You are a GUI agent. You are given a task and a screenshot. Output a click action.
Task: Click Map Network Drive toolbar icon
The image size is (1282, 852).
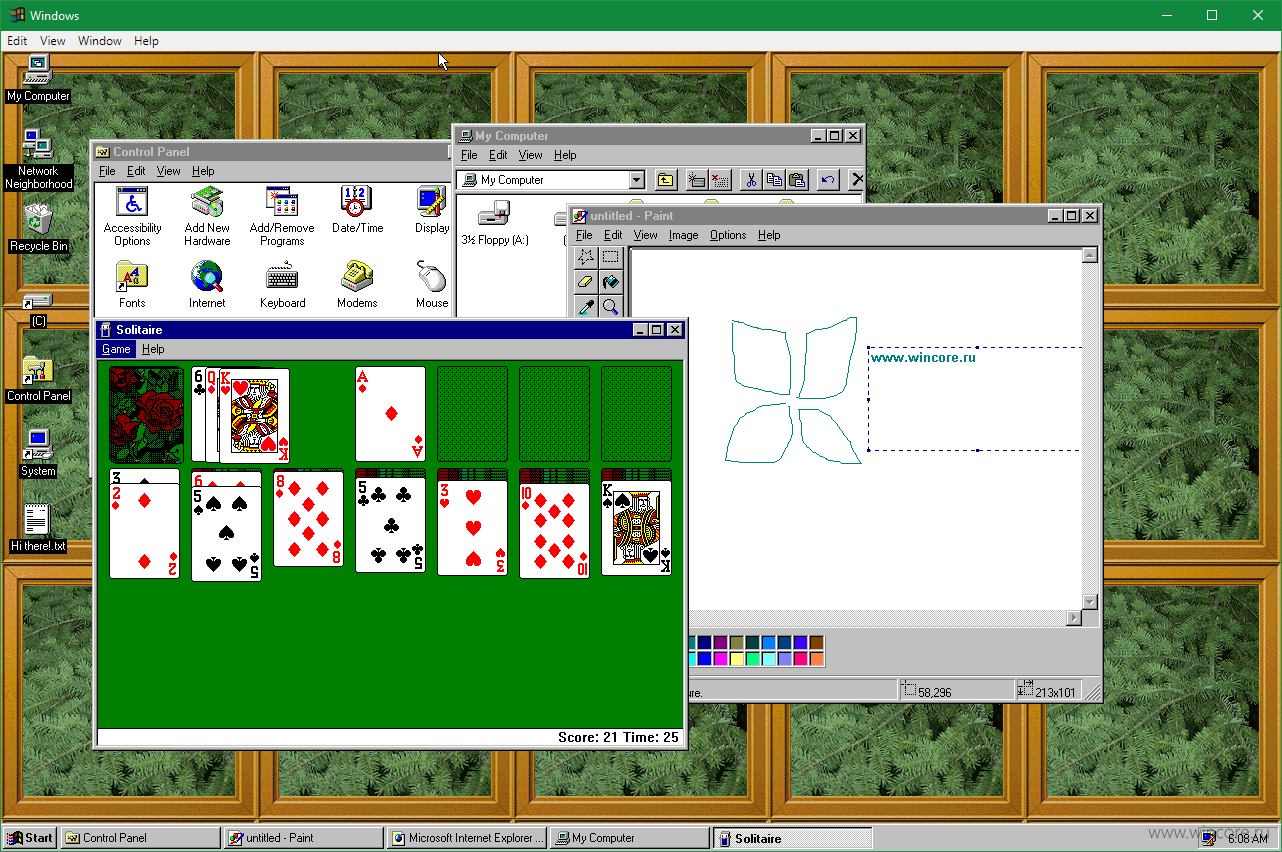[x=697, y=180]
